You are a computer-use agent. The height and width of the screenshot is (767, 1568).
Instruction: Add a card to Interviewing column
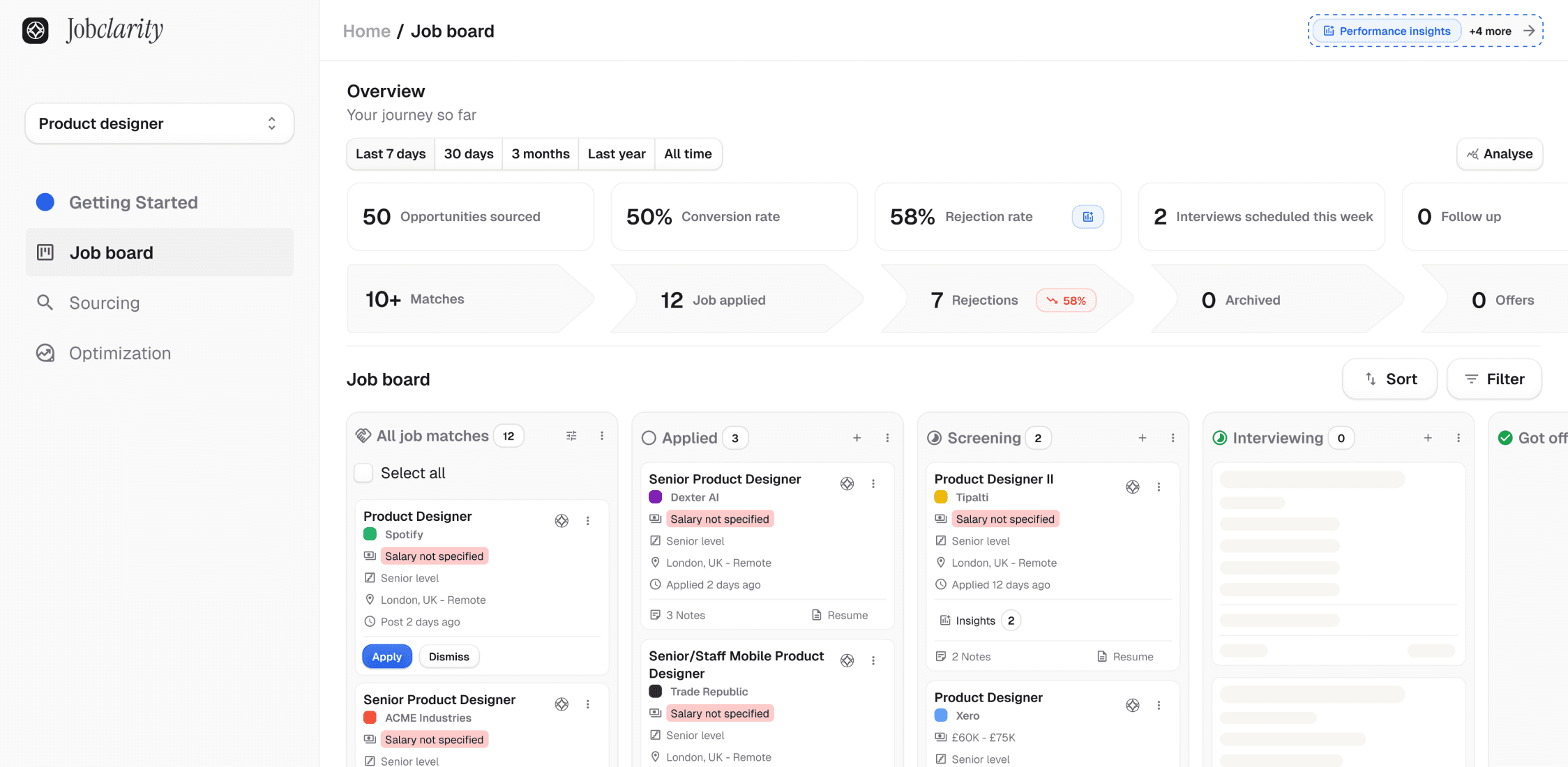pyautogui.click(x=1428, y=438)
